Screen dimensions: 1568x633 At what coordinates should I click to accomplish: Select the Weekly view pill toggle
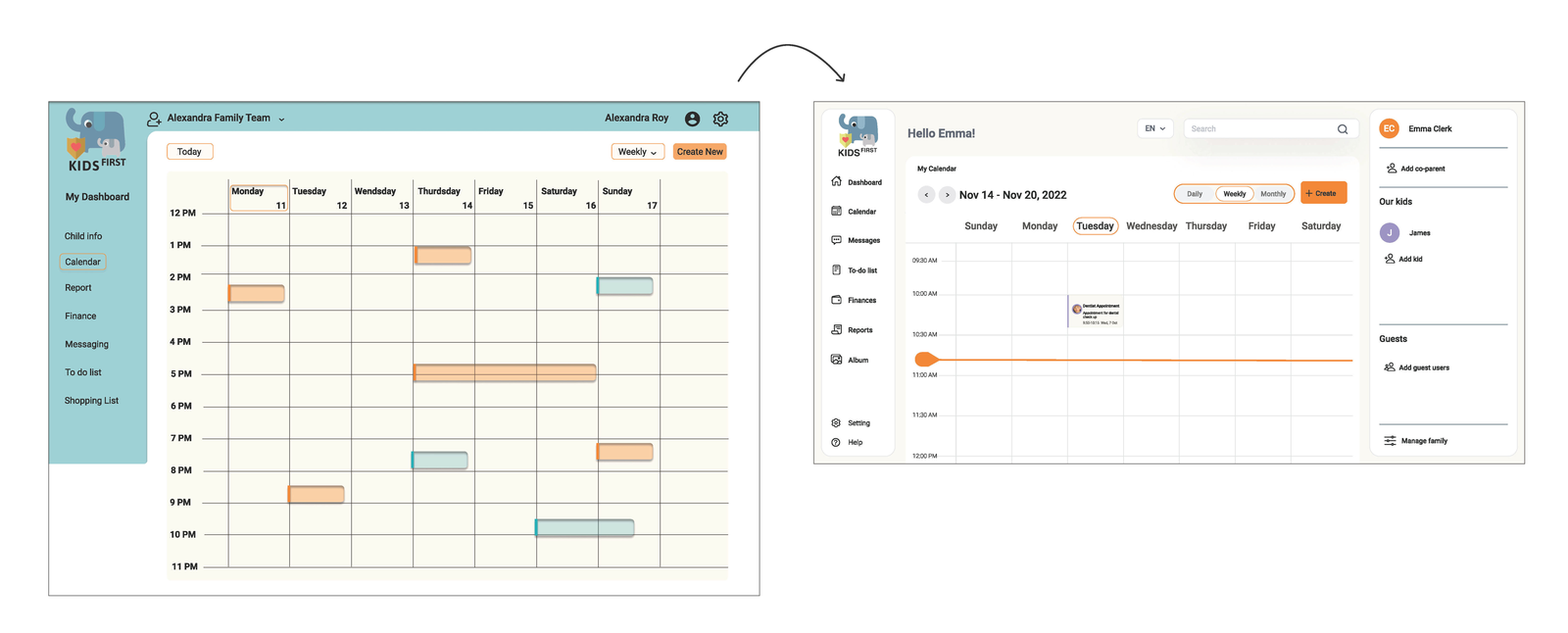[x=1235, y=194]
